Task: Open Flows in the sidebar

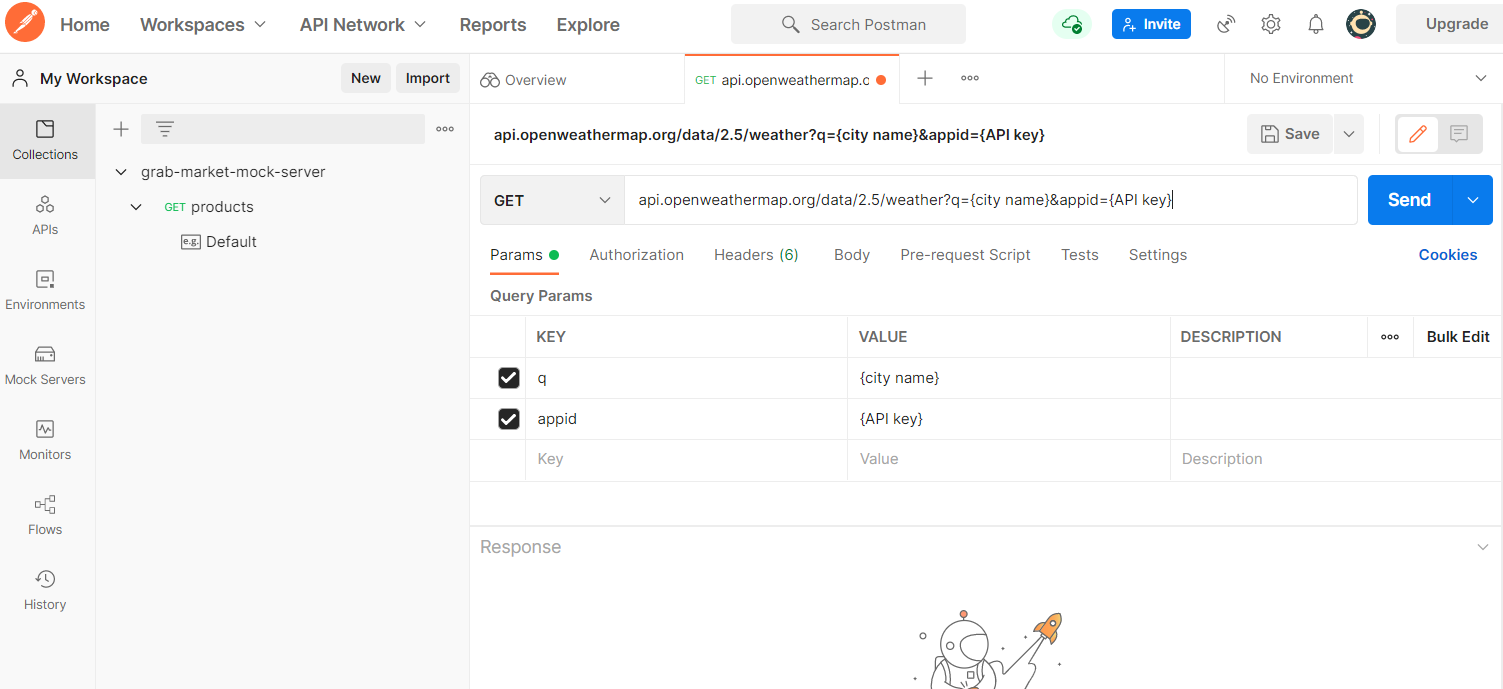Action: pyautogui.click(x=46, y=515)
